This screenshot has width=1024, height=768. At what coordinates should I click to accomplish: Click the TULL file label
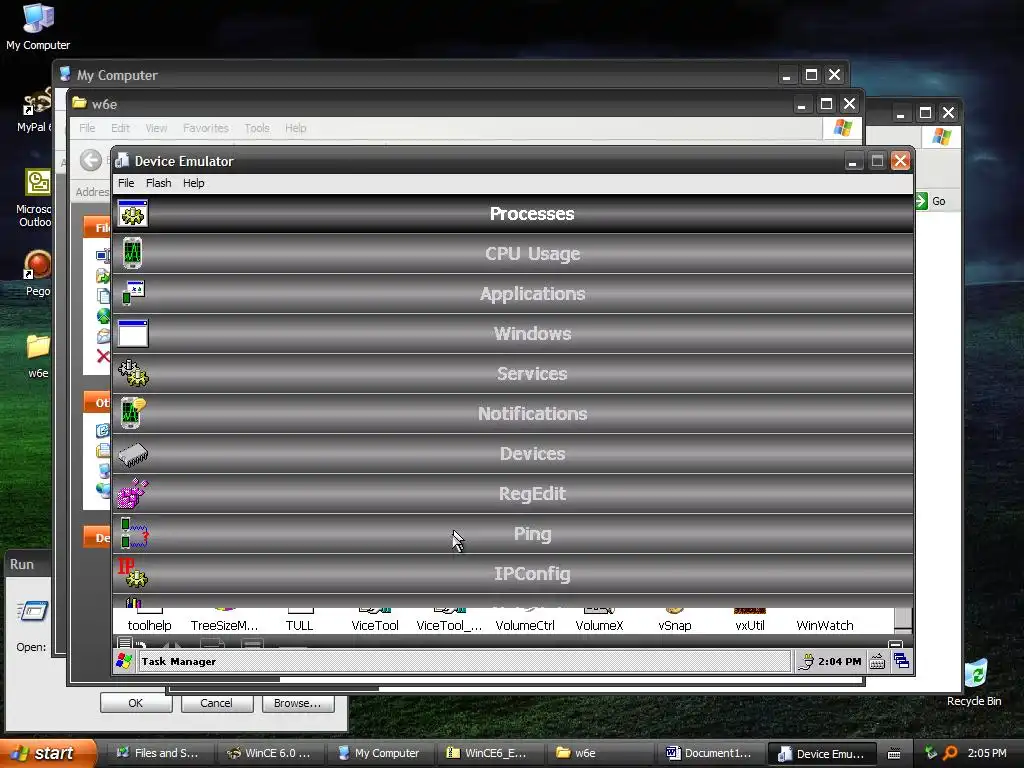pyautogui.click(x=300, y=625)
